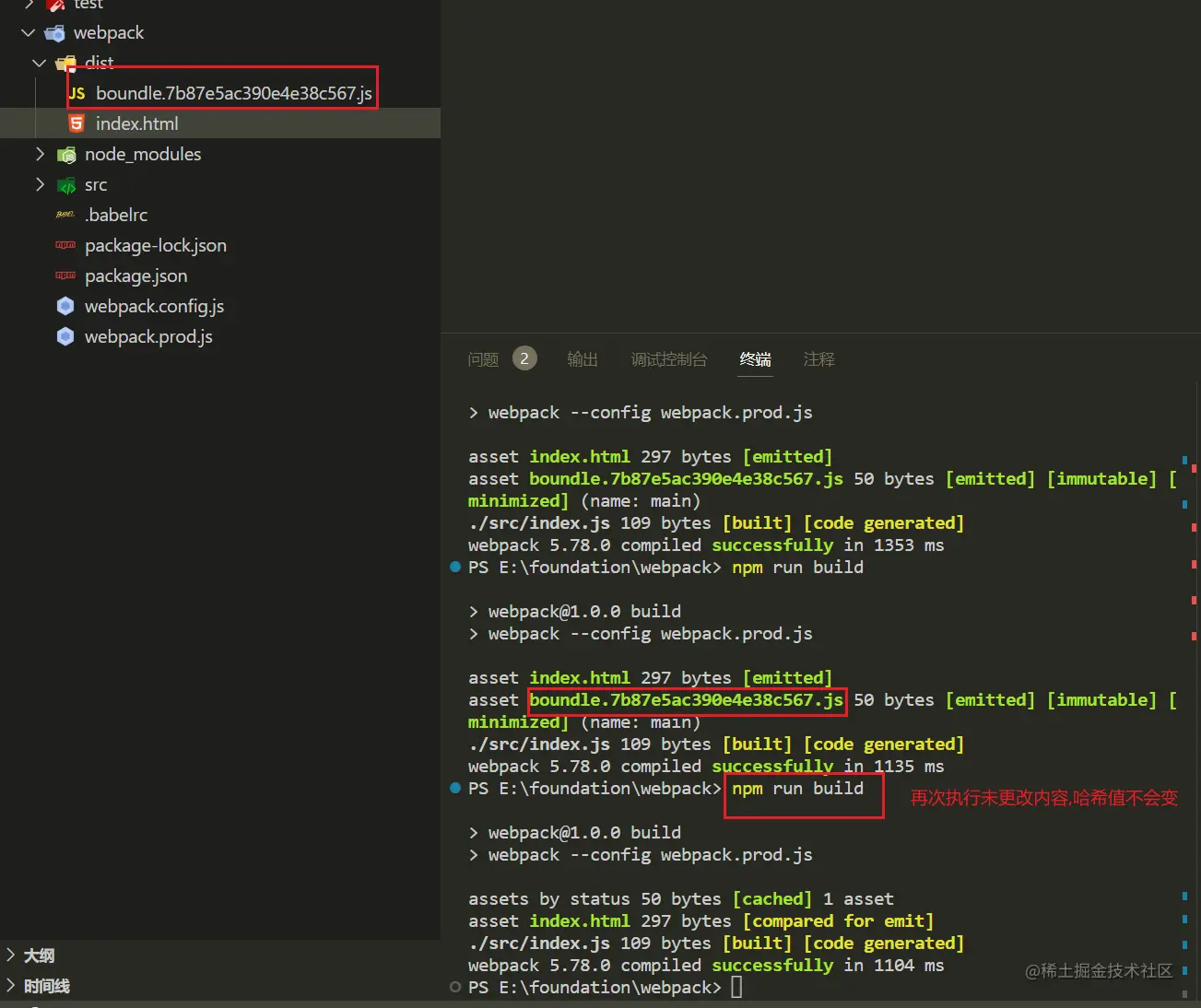The width and height of the screenshot is (1201, 1008).
Task: Expand the node_modules folder chevron
Action: (40, 154)
